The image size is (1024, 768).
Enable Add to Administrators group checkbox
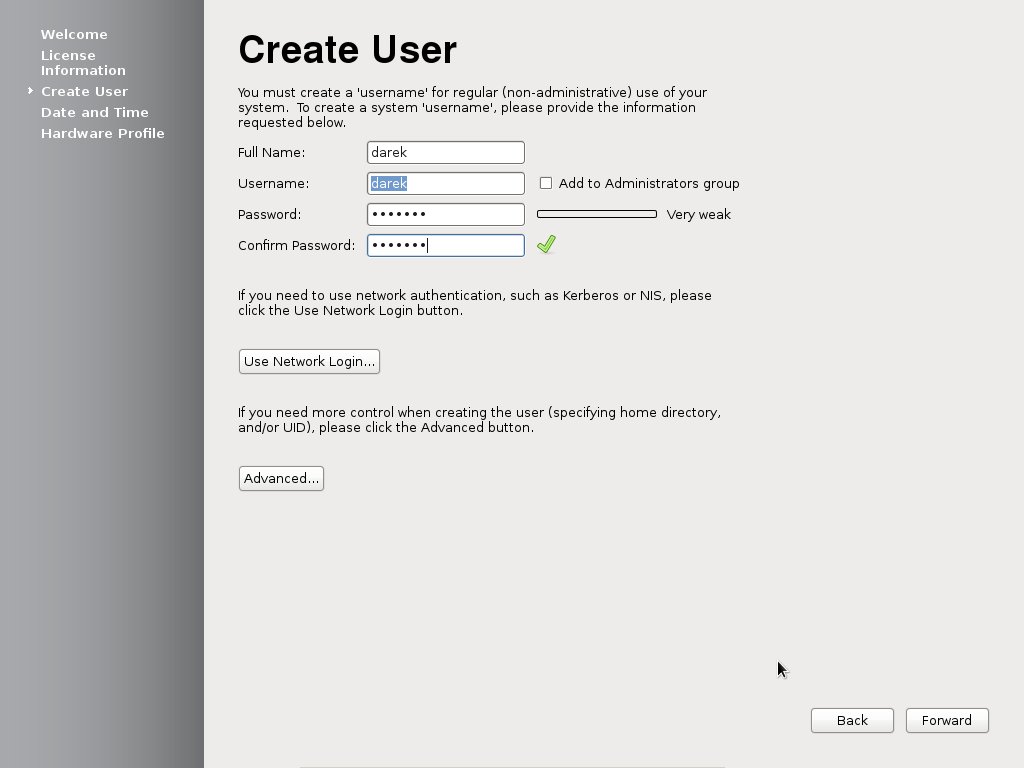click(546, 184)
